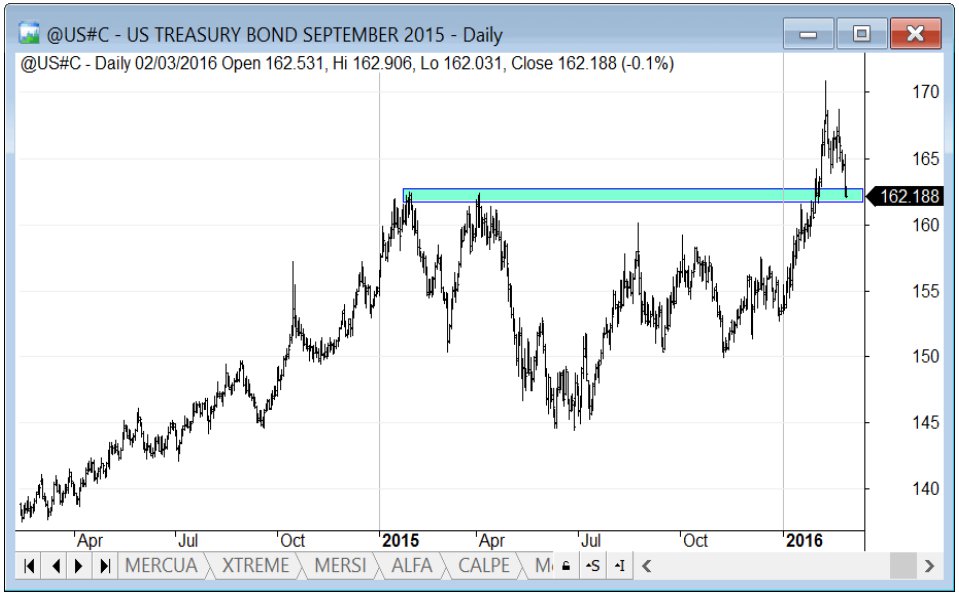This screenshot has width=959, height=596.
Task: Click the horizontal scrollbar thumb
Action: [x=902, y=566]
